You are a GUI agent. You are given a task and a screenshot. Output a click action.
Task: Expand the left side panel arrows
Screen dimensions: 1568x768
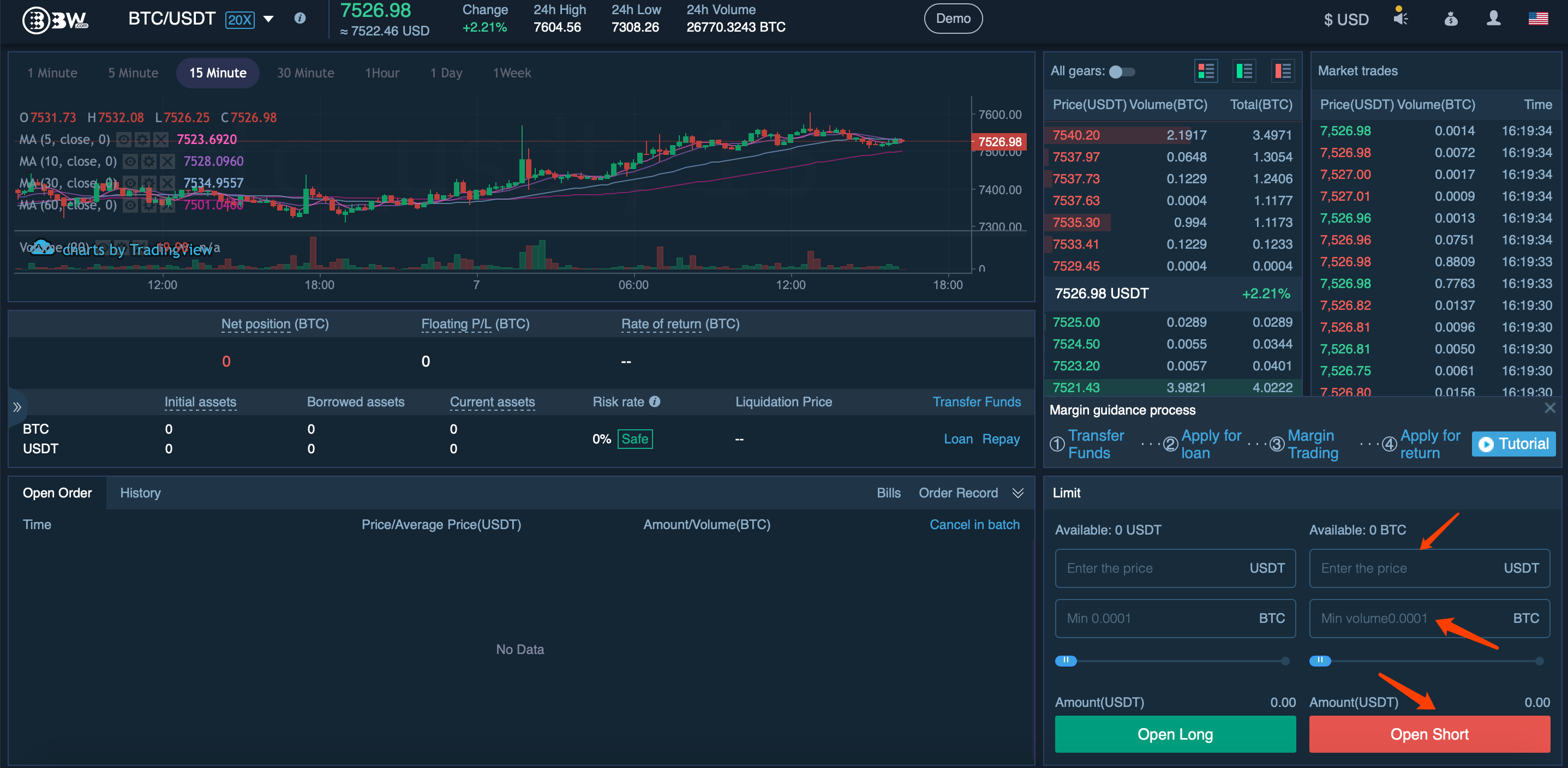(17, 407)
